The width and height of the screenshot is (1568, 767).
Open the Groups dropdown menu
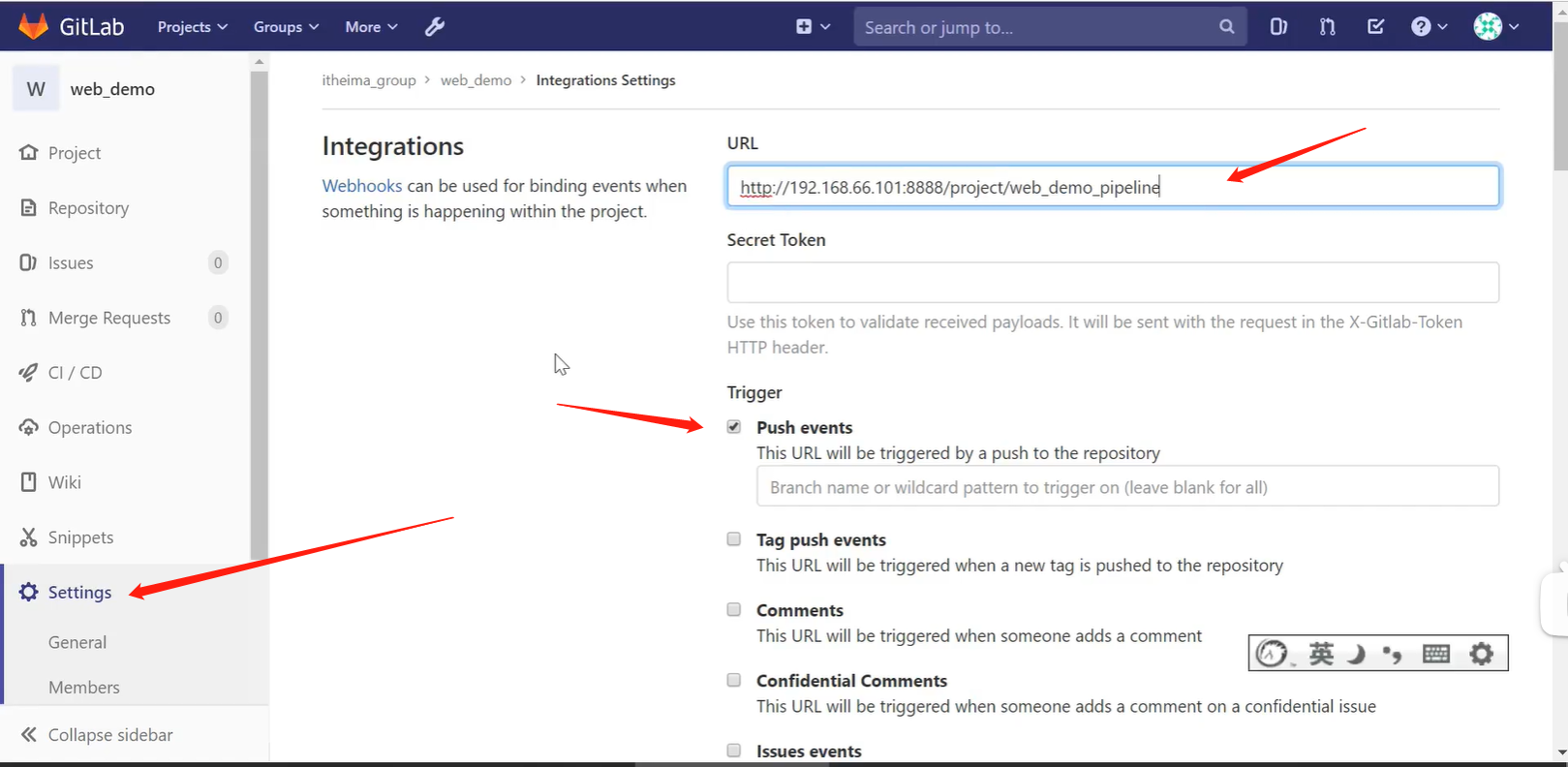pyautogui.click(x=286, y=27)
